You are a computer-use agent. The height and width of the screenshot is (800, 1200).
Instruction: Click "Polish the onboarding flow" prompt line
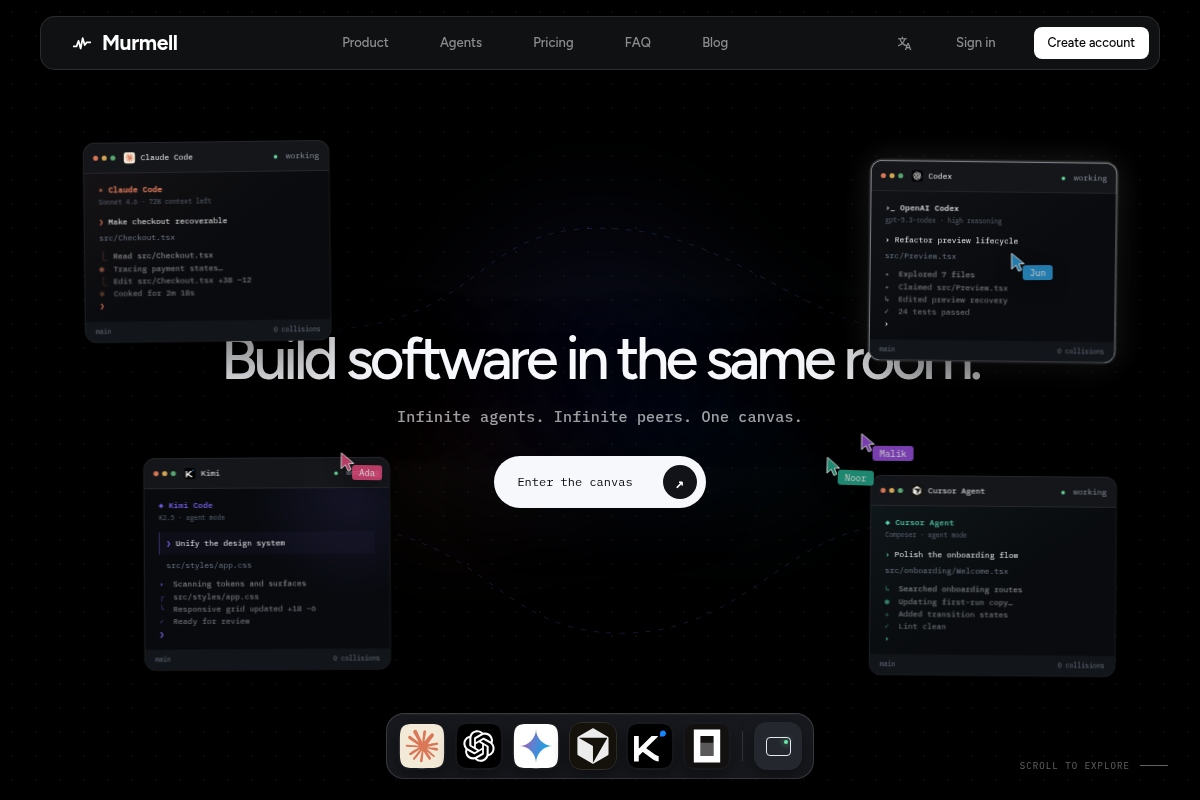pyautogui.click(x=951, y=555)
